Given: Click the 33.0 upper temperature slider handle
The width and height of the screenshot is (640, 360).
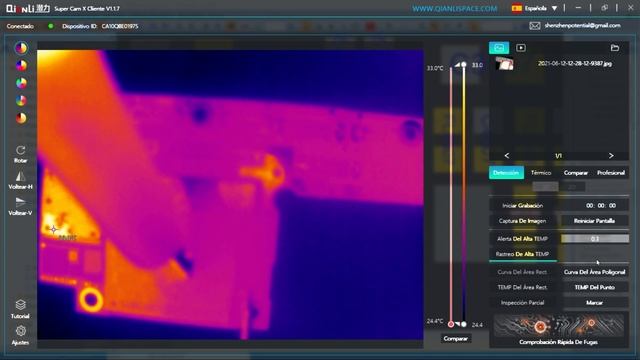Looking at the screenshot, I should [x=464, y=65].
